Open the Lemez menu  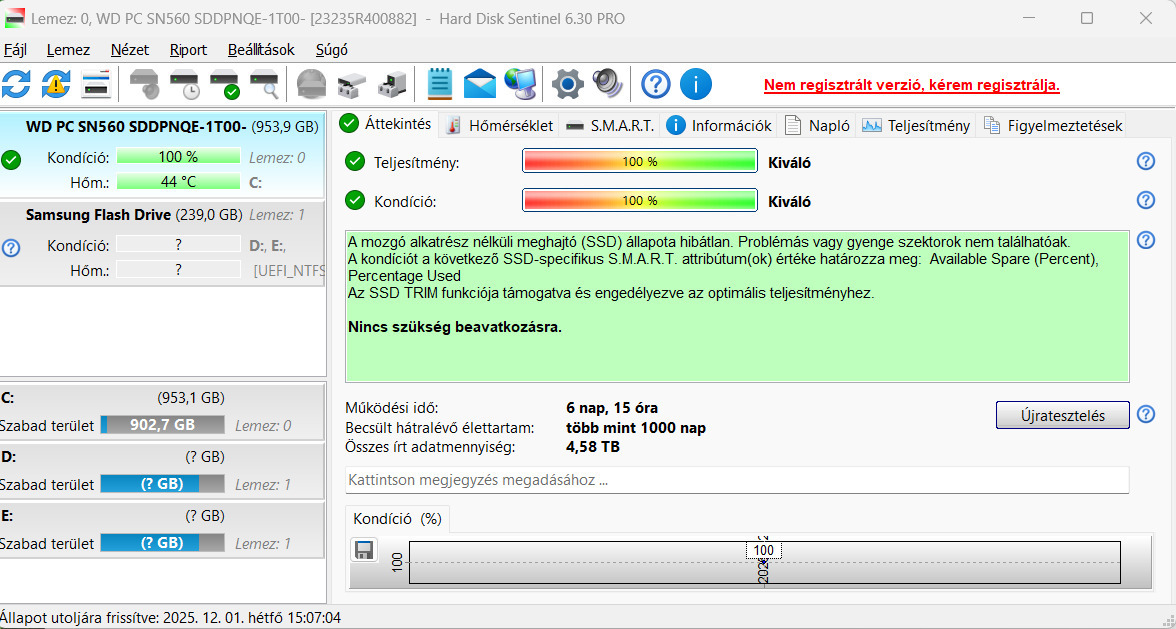(x=68, y=49)
